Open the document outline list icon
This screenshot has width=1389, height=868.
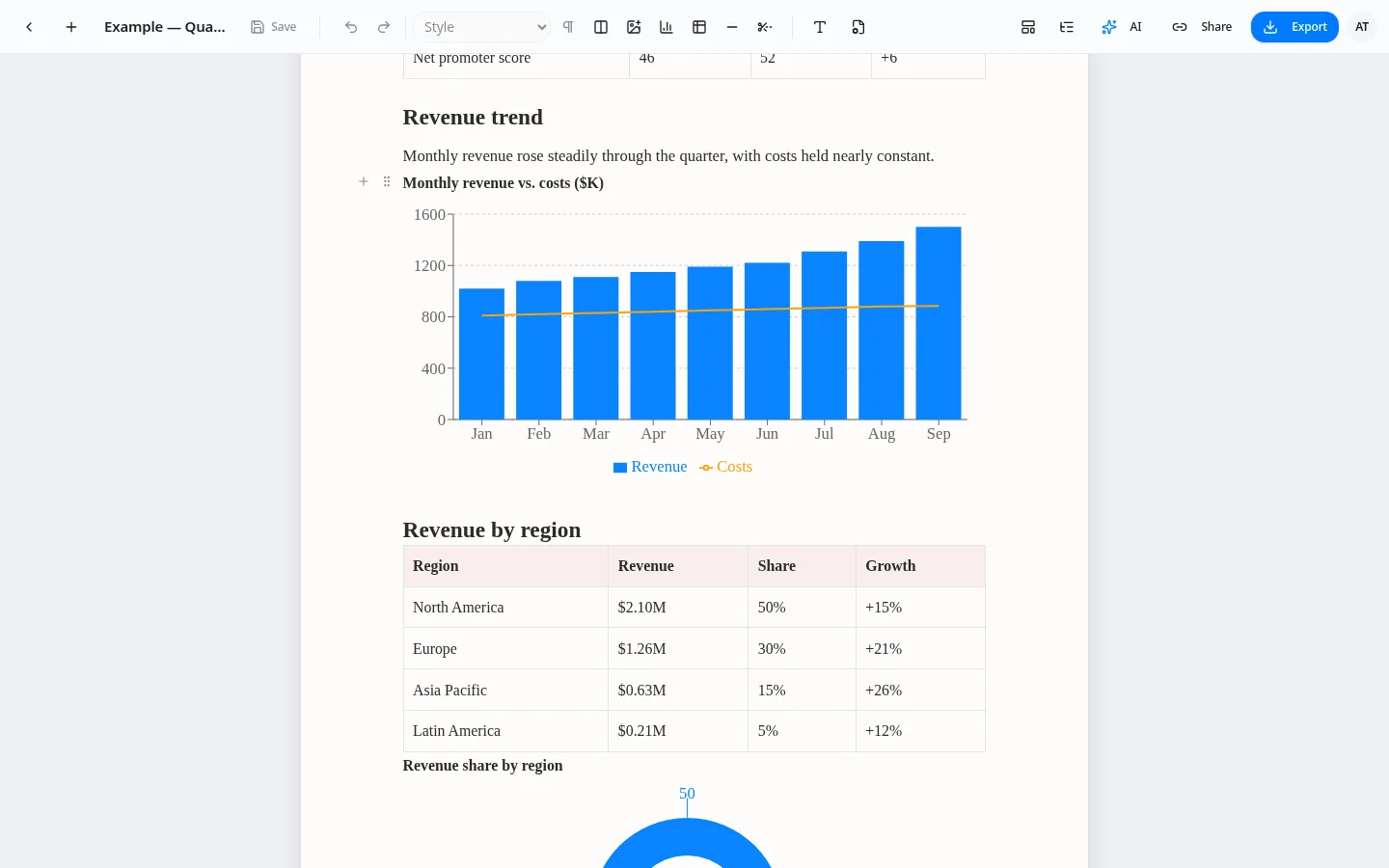click(x=1067, y=27)
